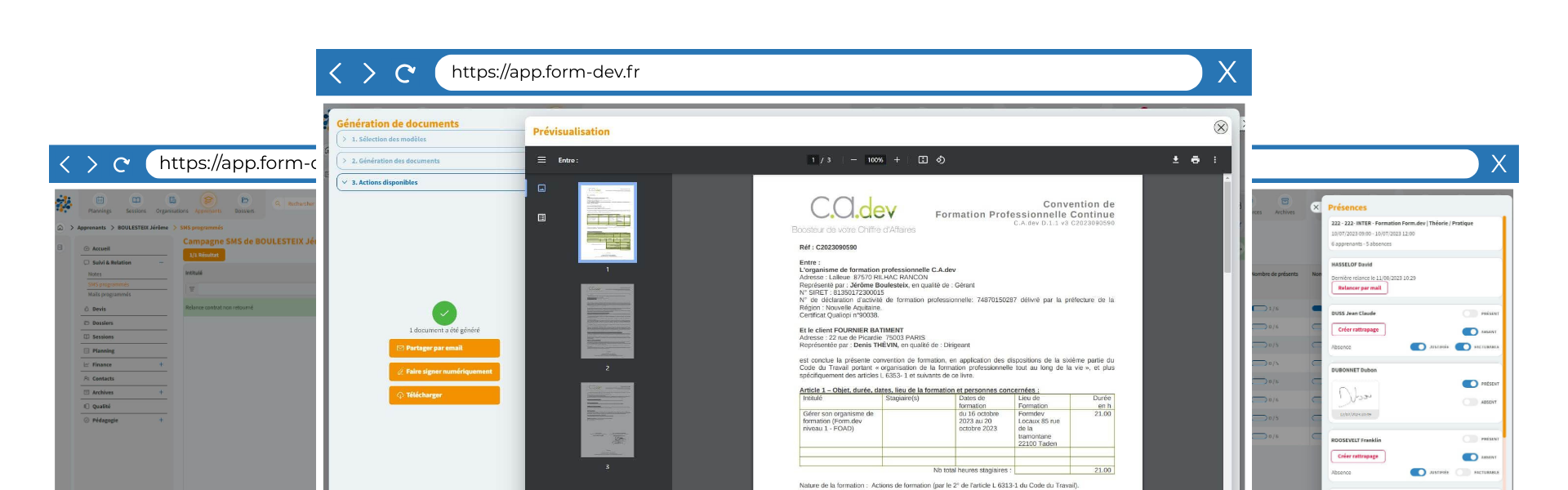Toggle DUBONNET Dubon's Absent switch
This screenshot has height=490, width=1568.
[1469, 402]
